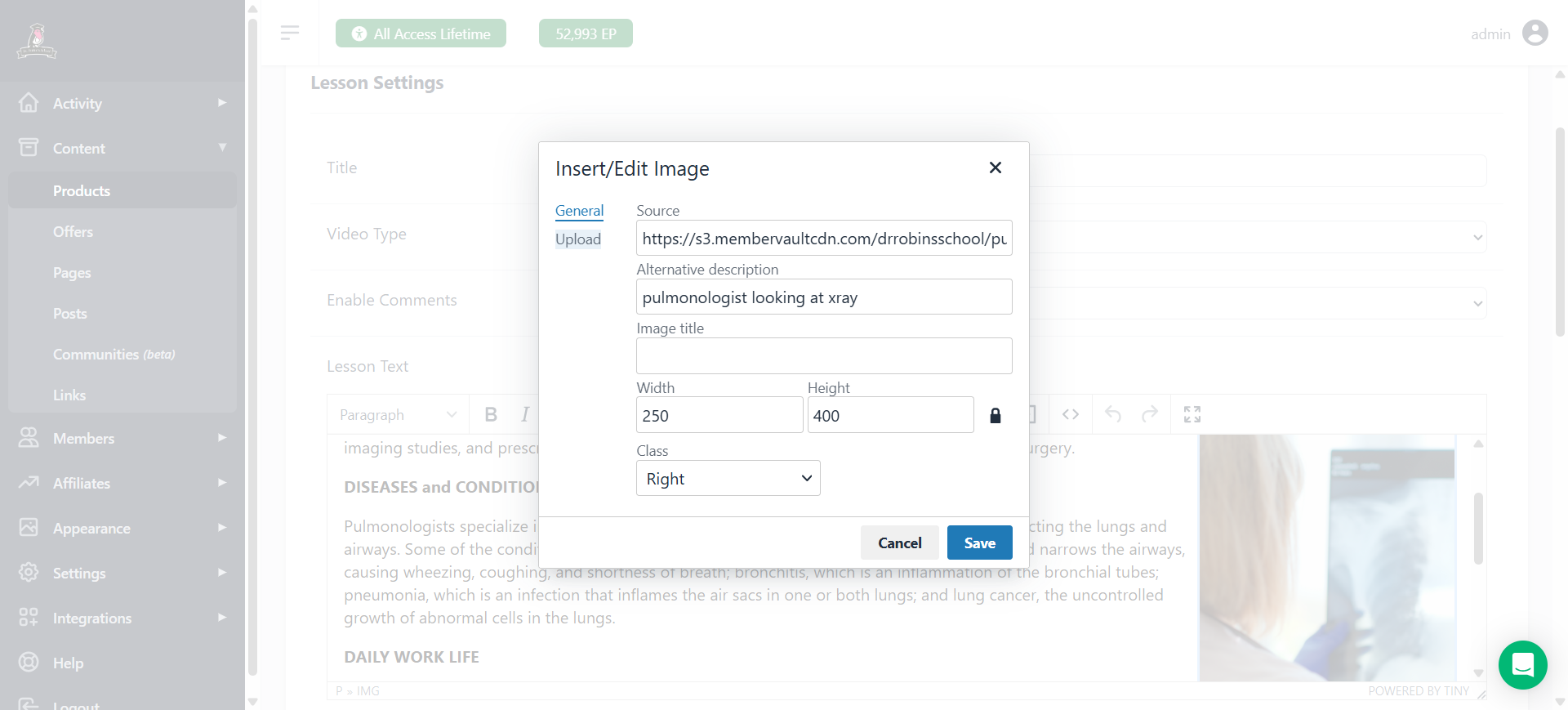Open the Video Type dropdown arrow
The image size is (1568, 710).
(1477, 238)
